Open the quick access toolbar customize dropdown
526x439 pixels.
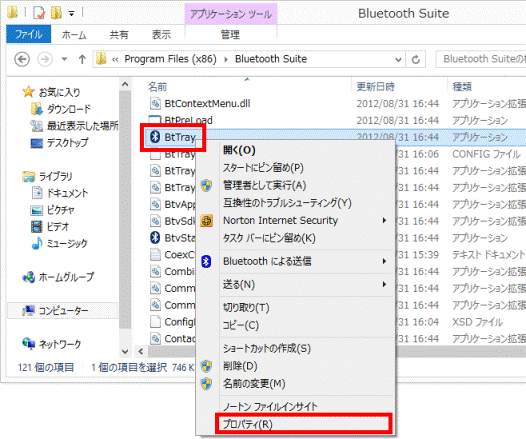[x=71, y=13]
